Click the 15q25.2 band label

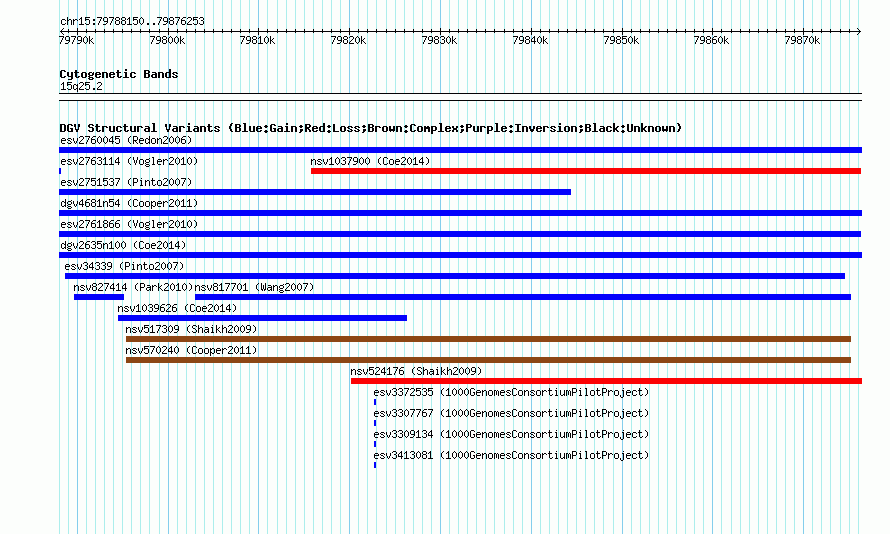81,86
